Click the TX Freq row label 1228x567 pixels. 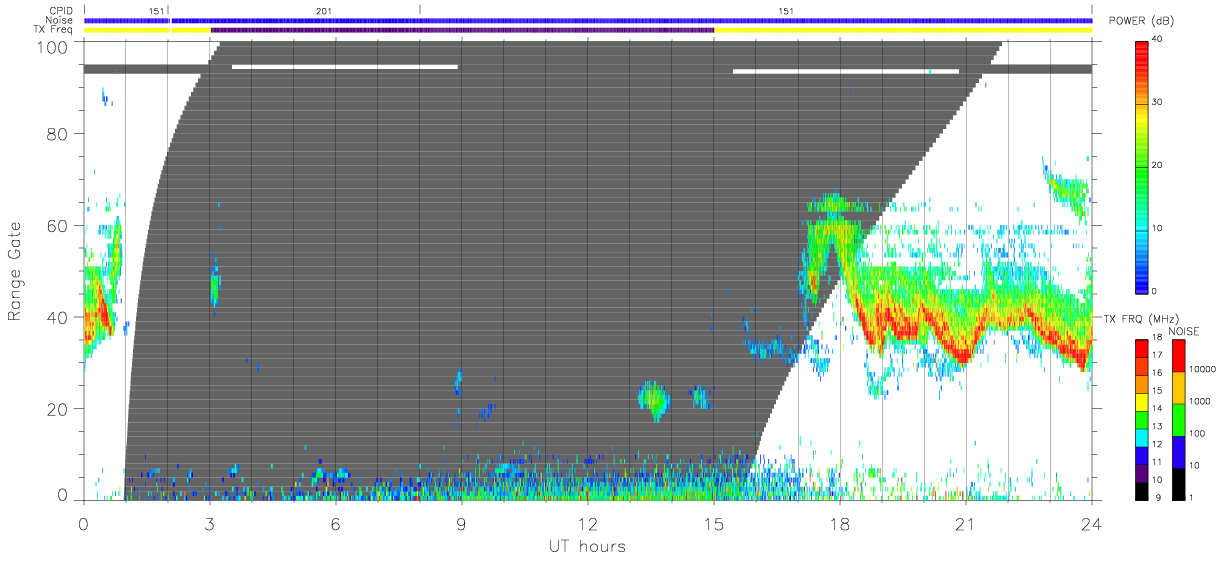[54, 30]
